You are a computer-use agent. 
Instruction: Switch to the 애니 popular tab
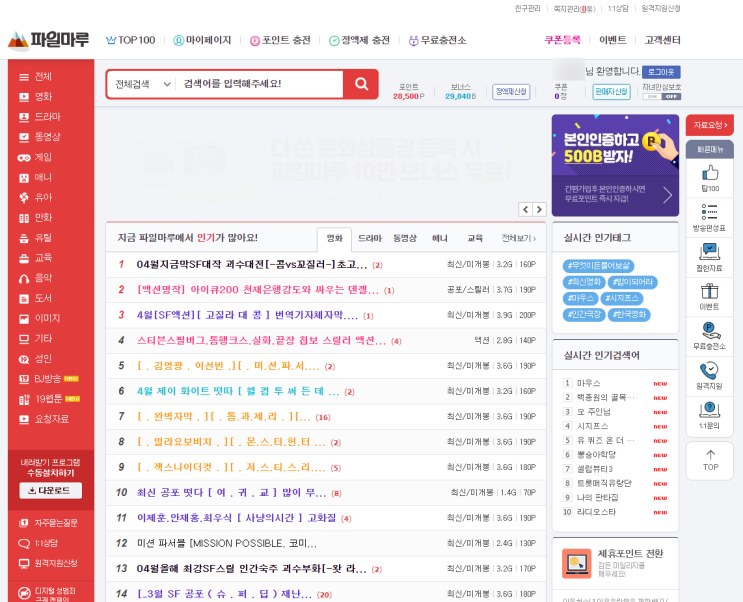tap(440, 238)
